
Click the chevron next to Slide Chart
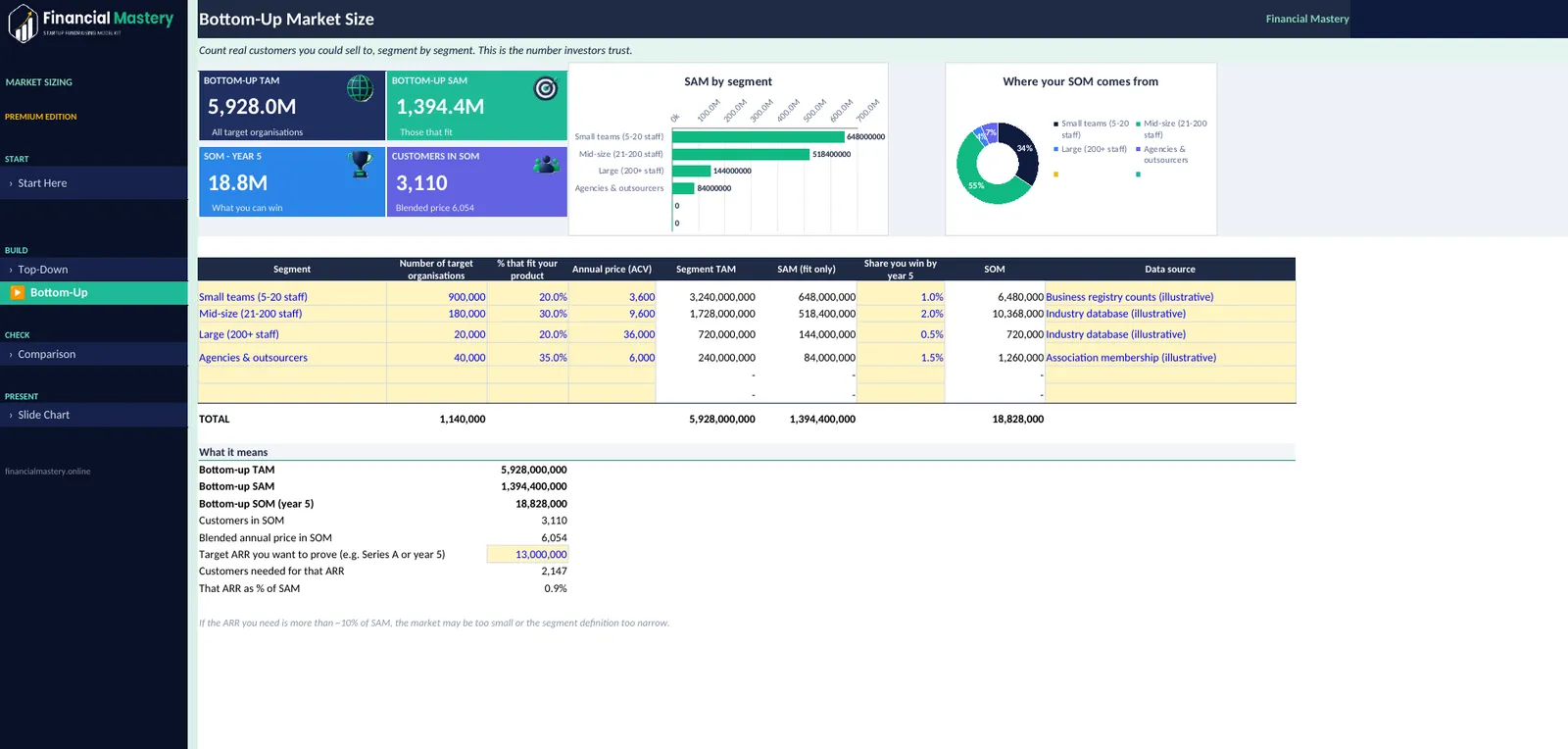[11, 415]
